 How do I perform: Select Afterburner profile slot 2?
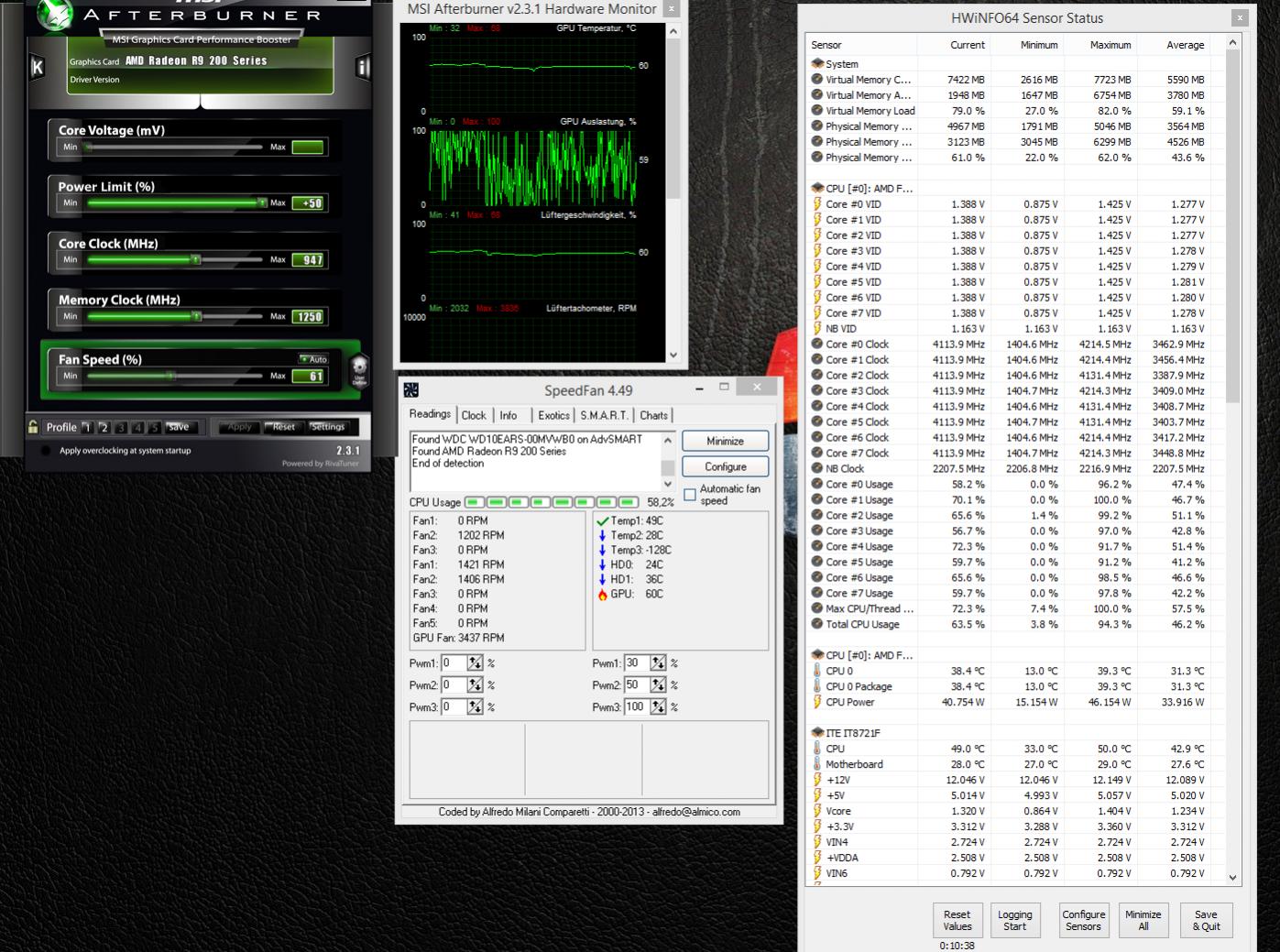[x=104, y=428]
